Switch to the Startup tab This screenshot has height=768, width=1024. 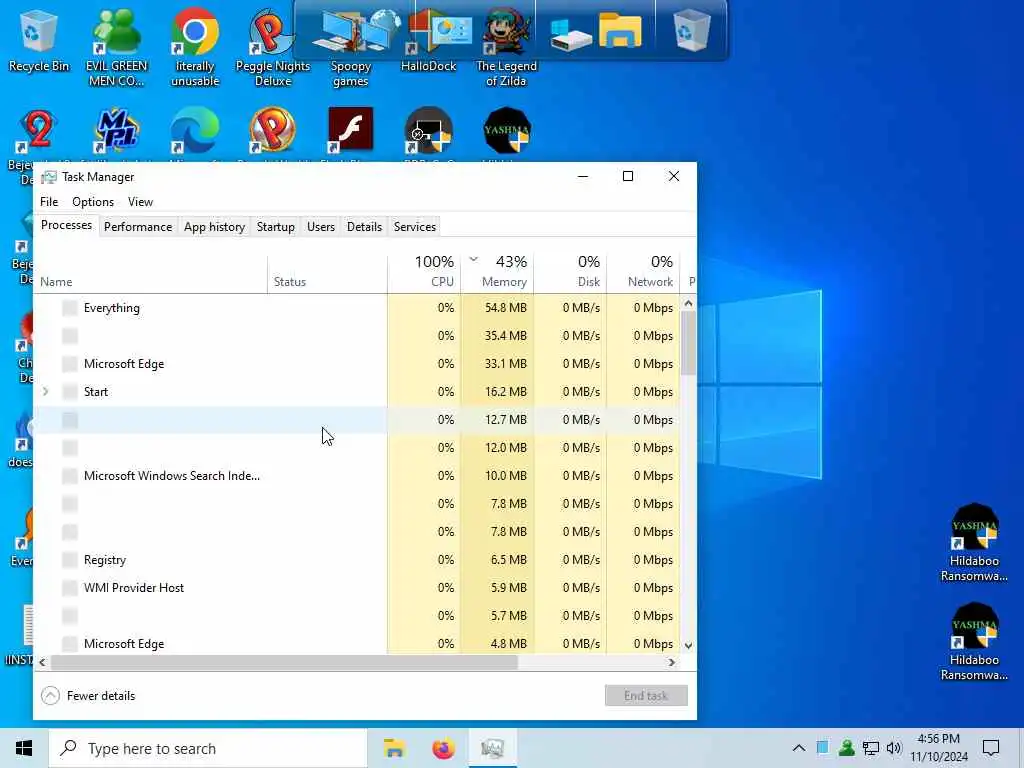click(276, 227)
